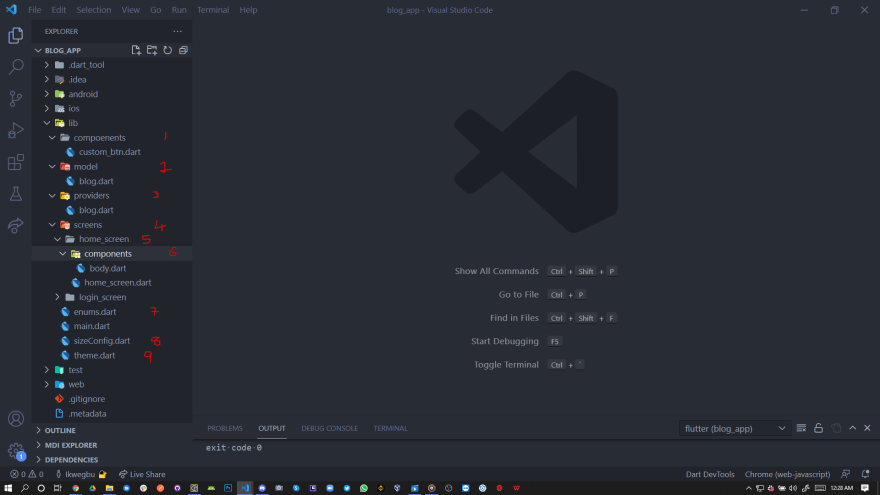Image resolution: width=880 pixels, height=495 pixels.
Task: Open the Live Share activity bar icon
Action: click(16, 226)
